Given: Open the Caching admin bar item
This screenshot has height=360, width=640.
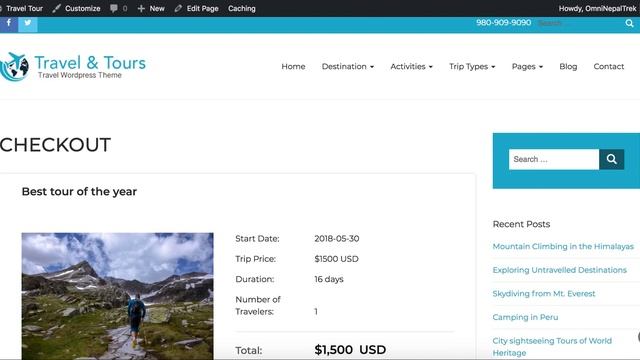Looking at the screenshot, I should (x=242, y=9).
